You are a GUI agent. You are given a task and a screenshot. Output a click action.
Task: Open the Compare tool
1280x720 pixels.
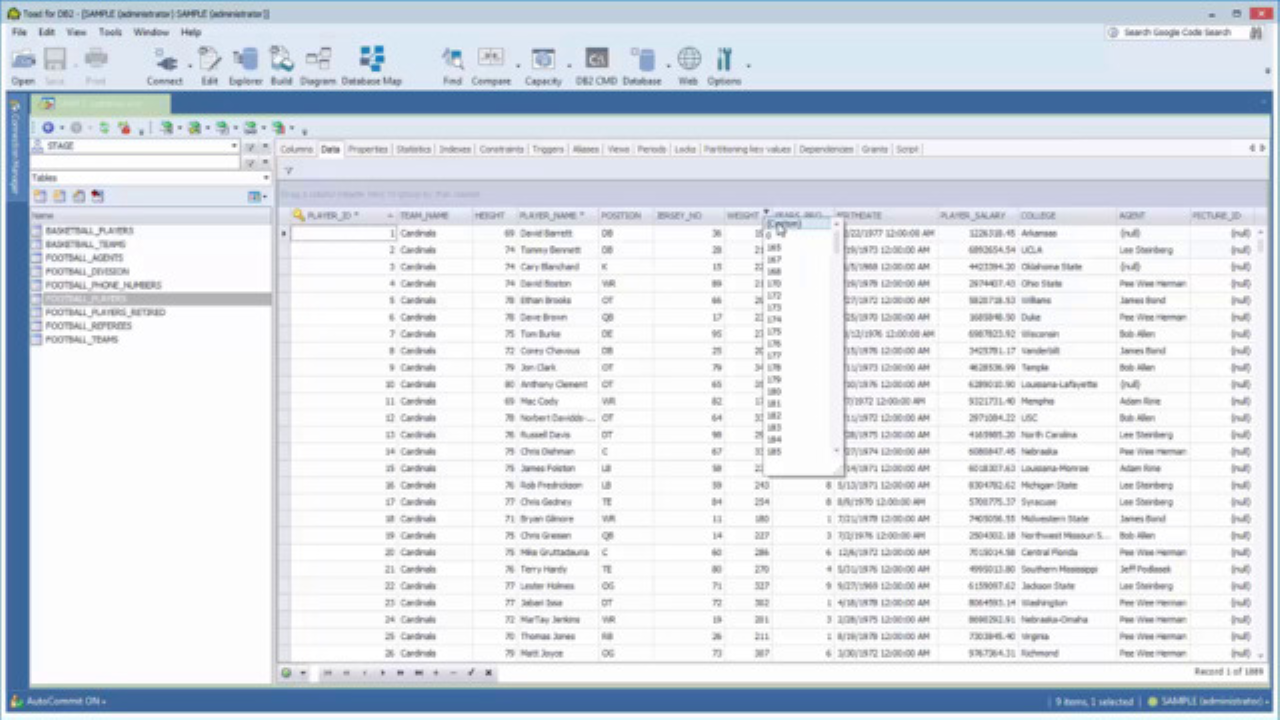pyautogui.click(x=490, y=58)
